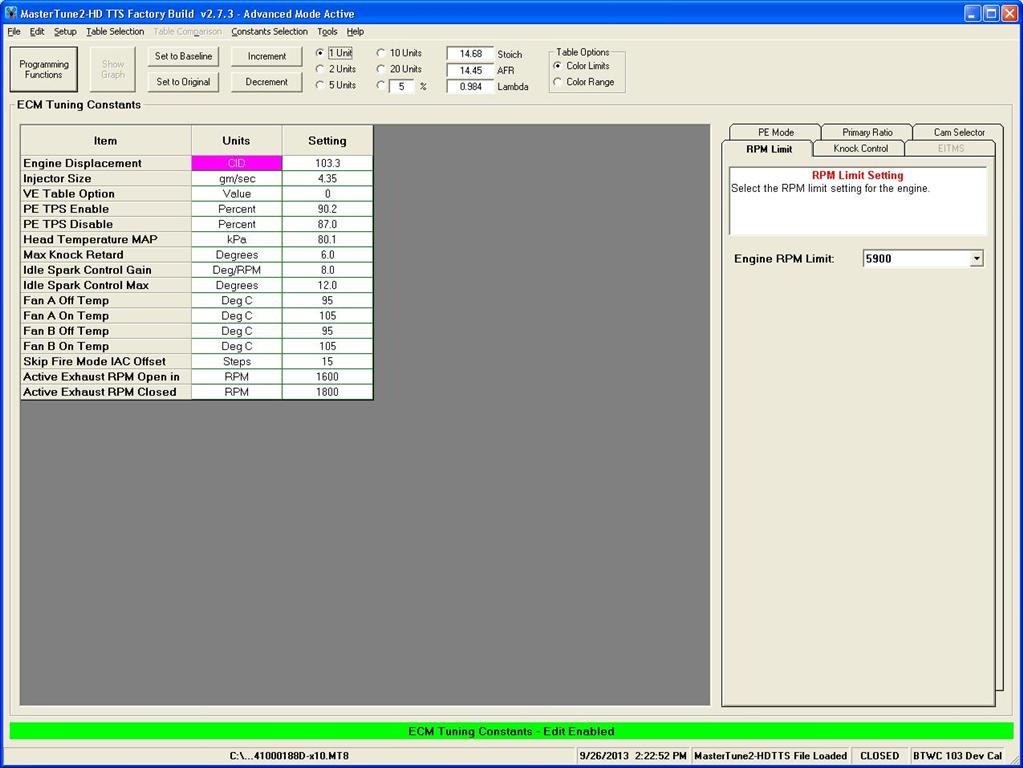The image size is (1023, 768).
Task: Click the Item column header
Action: pyautogui.click(x=106, y=140)
